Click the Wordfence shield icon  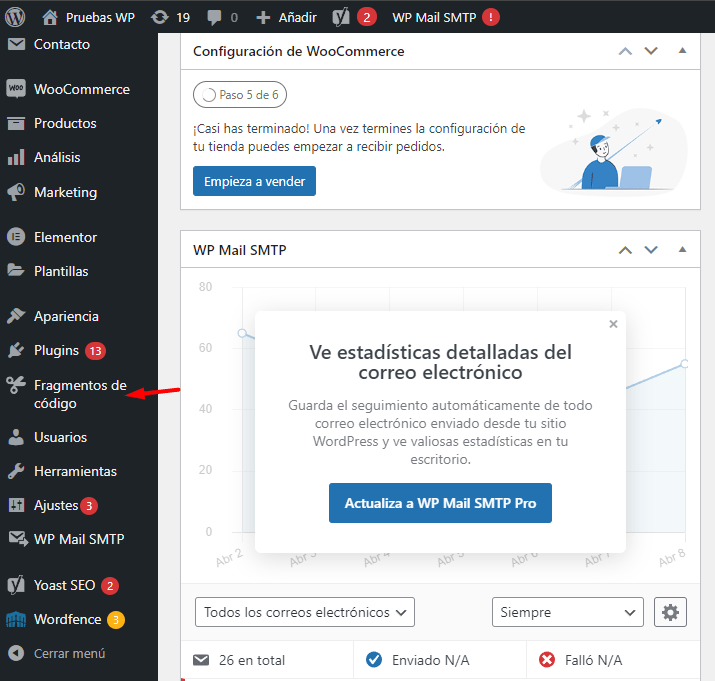click(16, 619)
